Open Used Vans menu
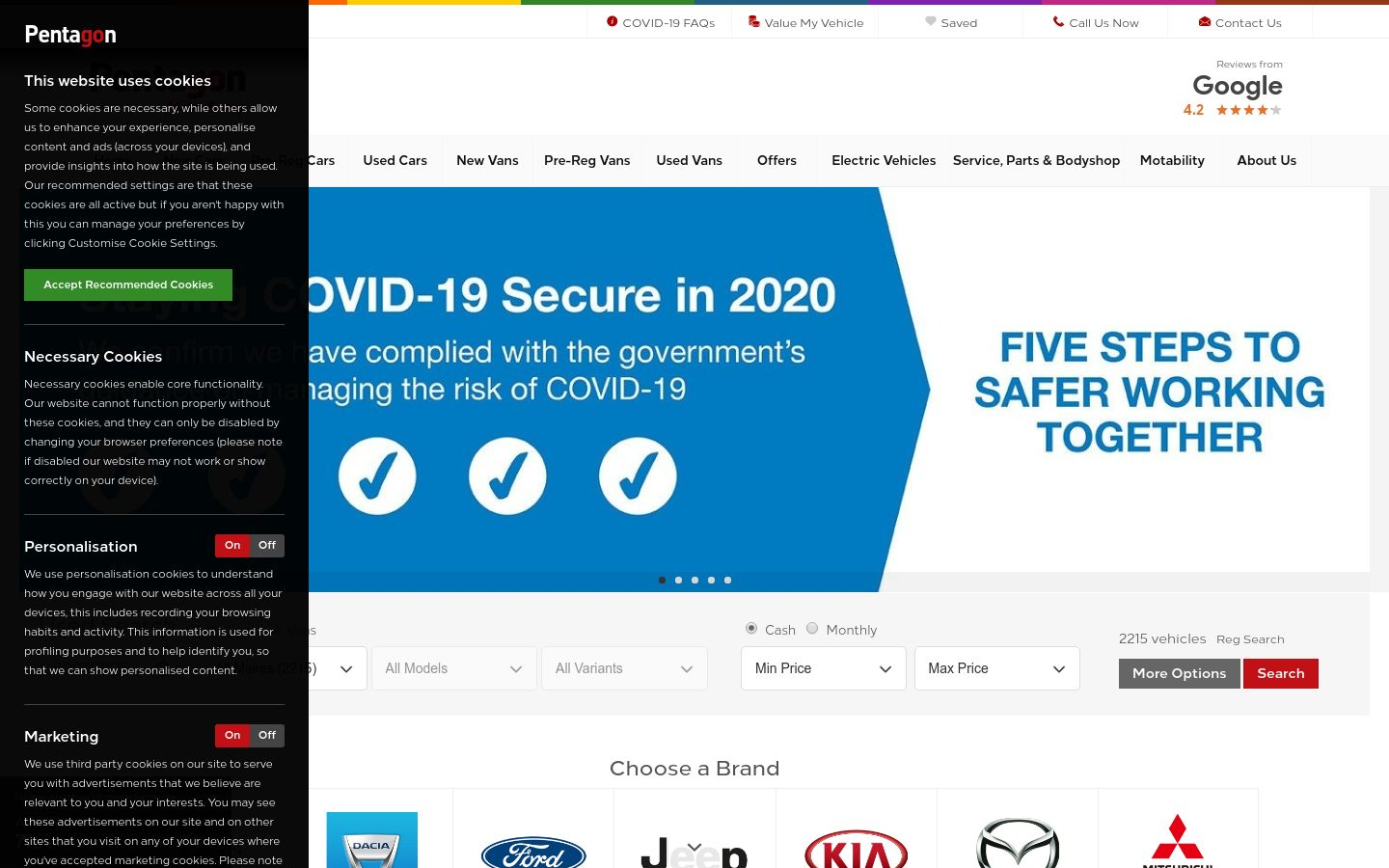 coord(689,160)
